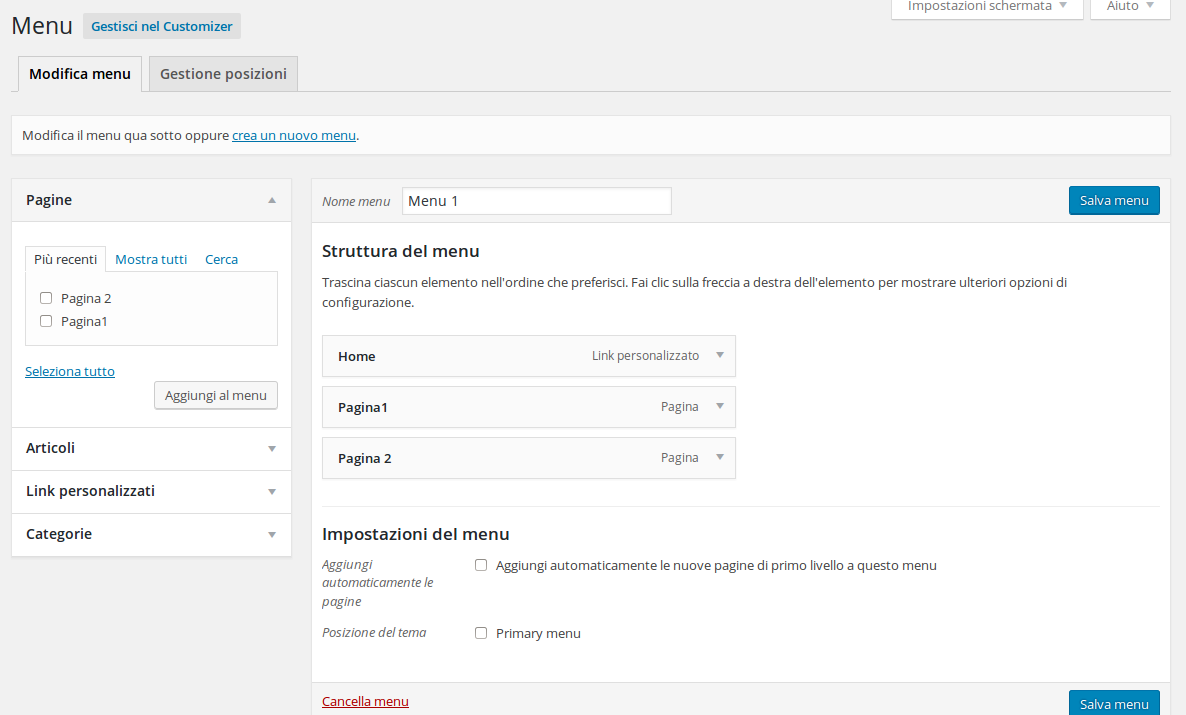Expand the Categorie panel
This screenshot has height=715, width=1186.
click(271, 535)
